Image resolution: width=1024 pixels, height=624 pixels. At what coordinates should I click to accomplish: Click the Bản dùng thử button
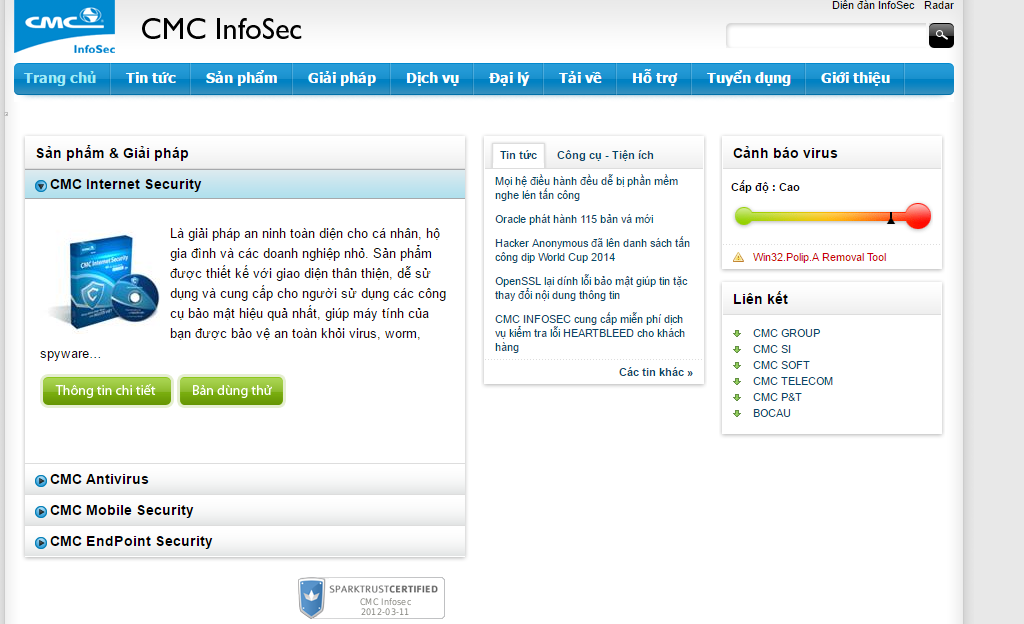[x=231, y=390]
